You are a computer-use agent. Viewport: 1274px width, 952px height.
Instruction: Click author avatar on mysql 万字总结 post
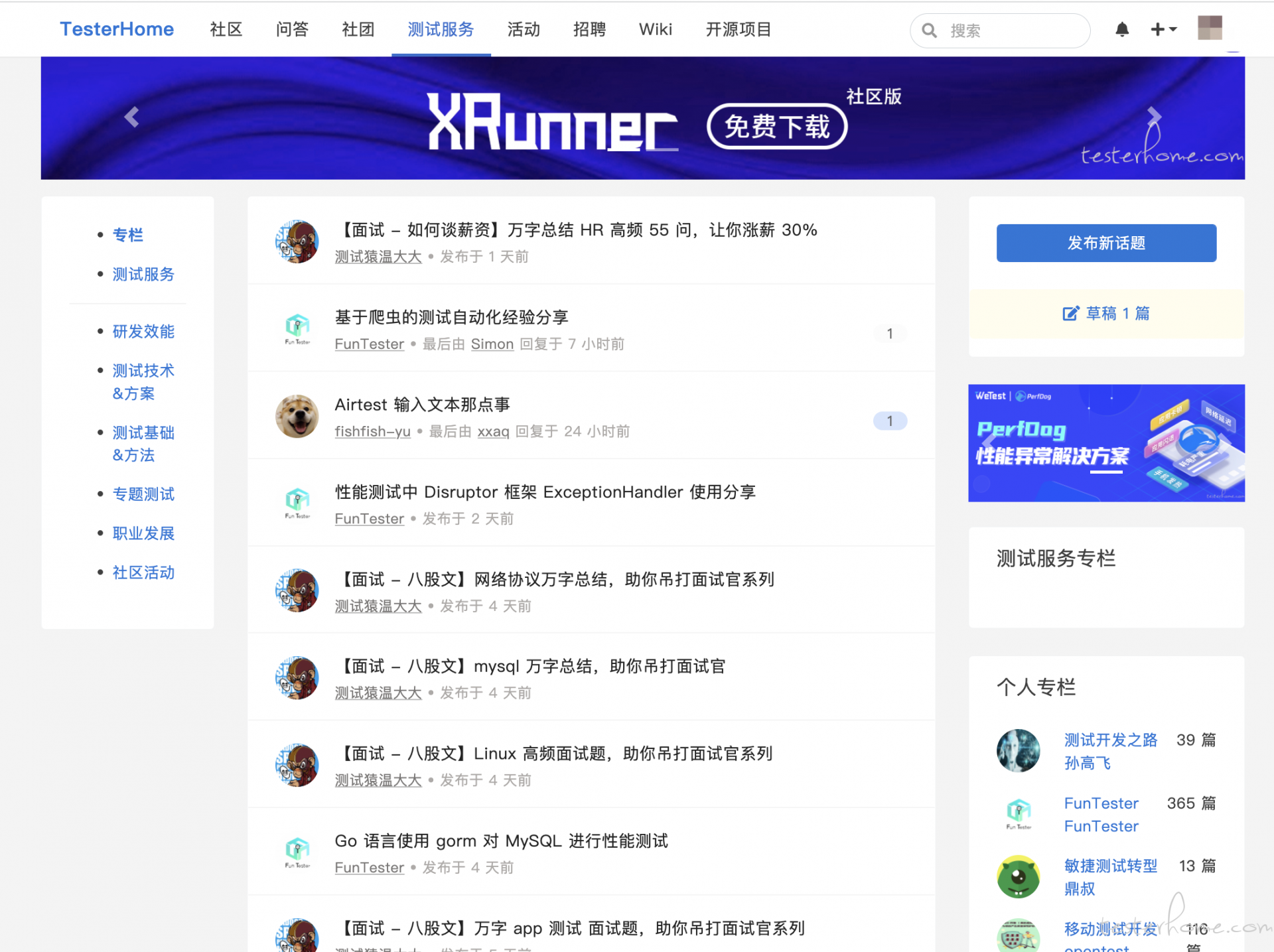[x=297, y=678]
